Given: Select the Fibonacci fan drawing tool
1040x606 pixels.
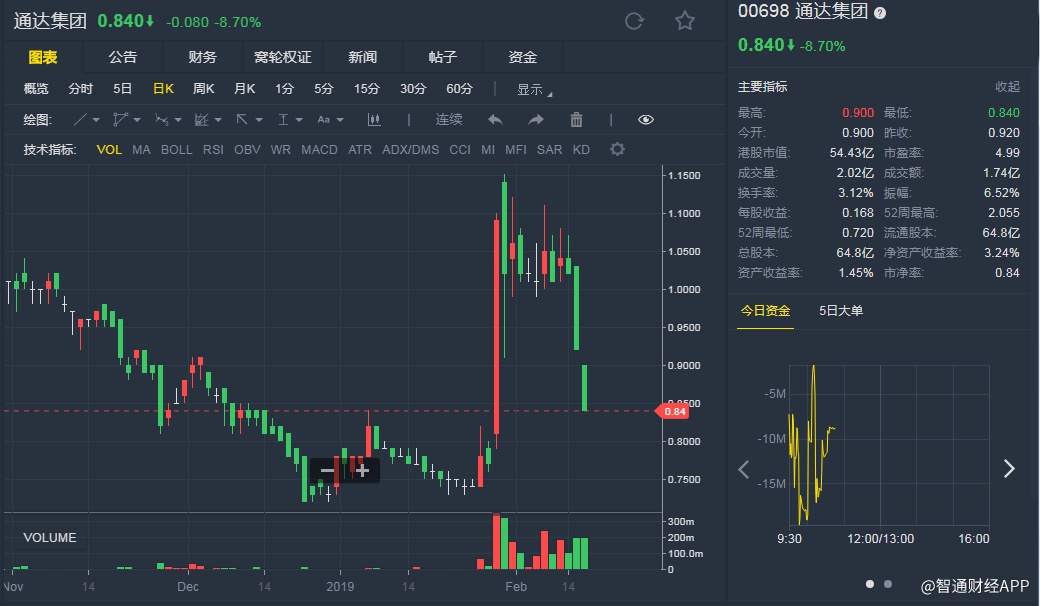Looking at the screenshot, I should (201, 120).
